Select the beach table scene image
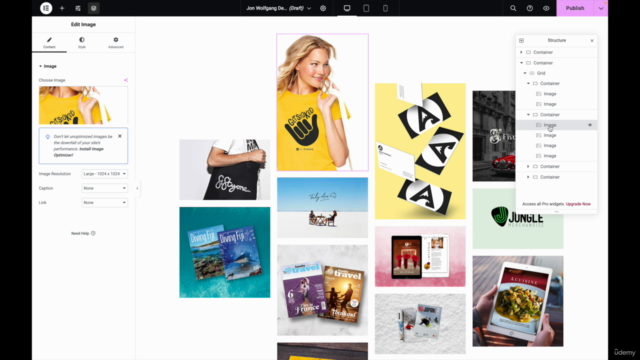This screenshot has height=360, width=640. (x=322, y=207)
